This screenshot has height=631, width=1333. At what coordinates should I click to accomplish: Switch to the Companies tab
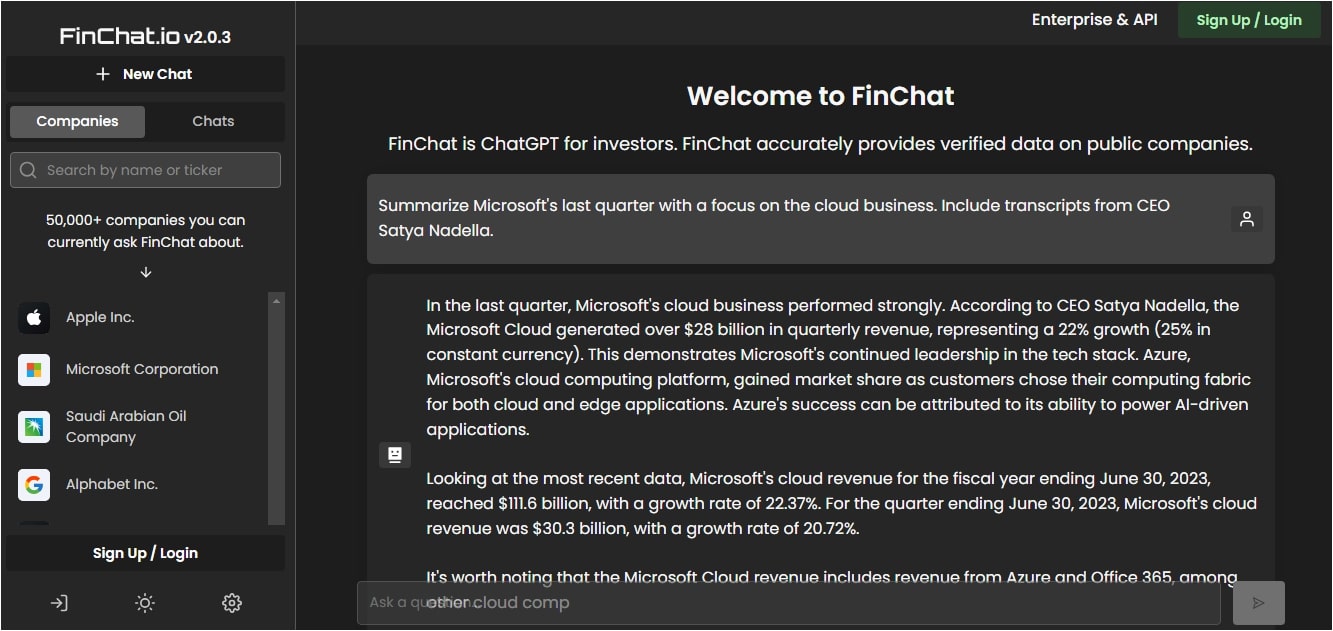[x=77, y=122]
